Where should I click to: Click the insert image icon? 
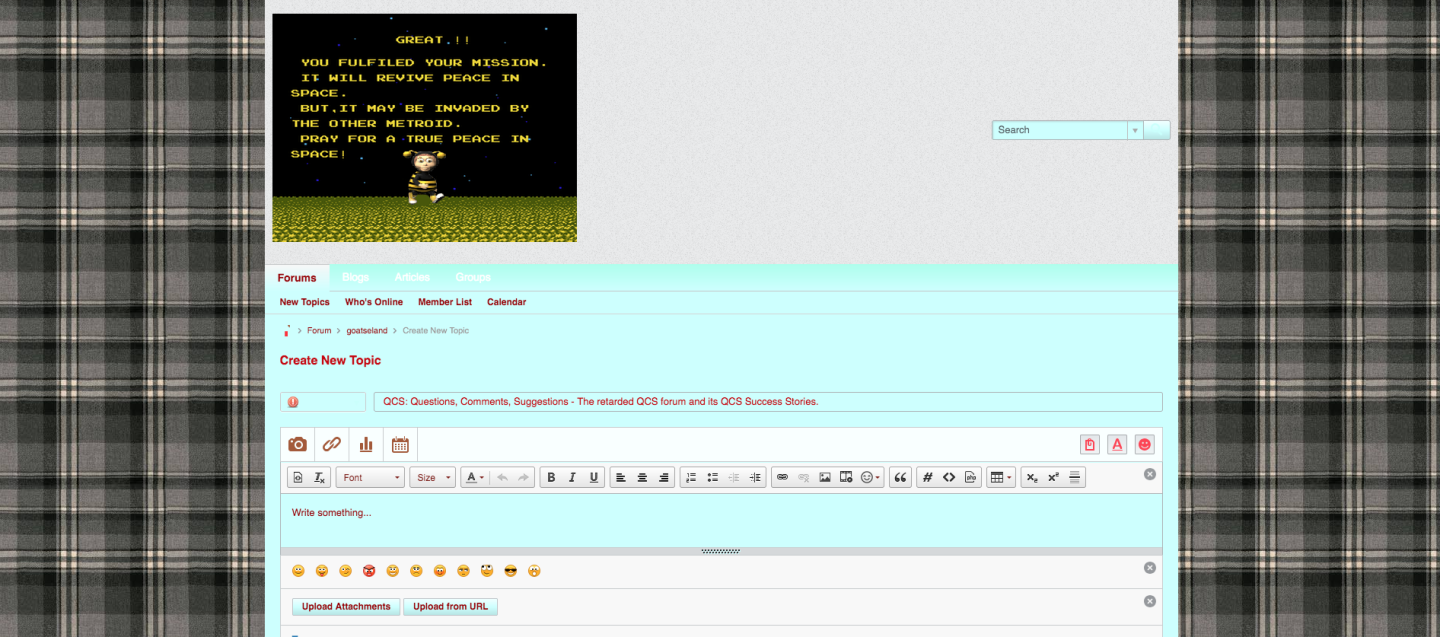(x=825, y=478)
